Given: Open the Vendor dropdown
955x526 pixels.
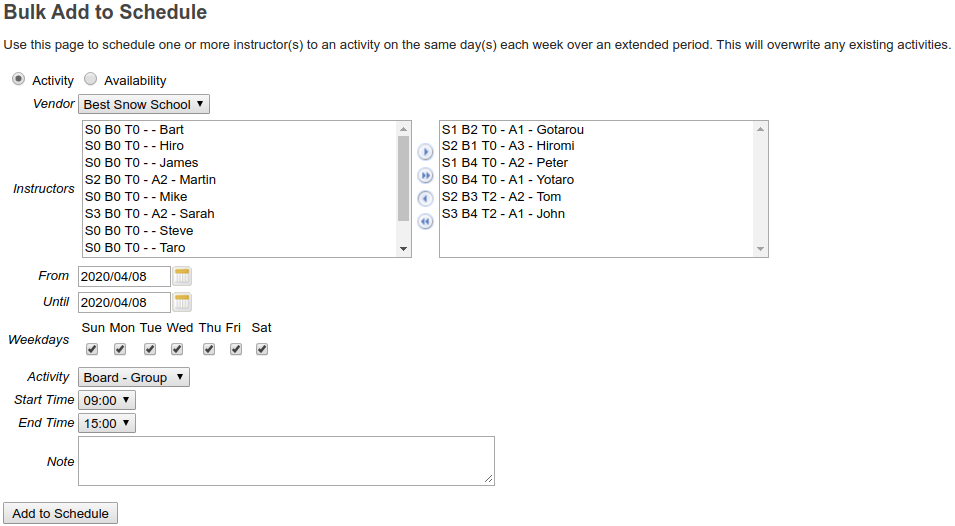Looking at the screenshot, I should coord(144,104).
